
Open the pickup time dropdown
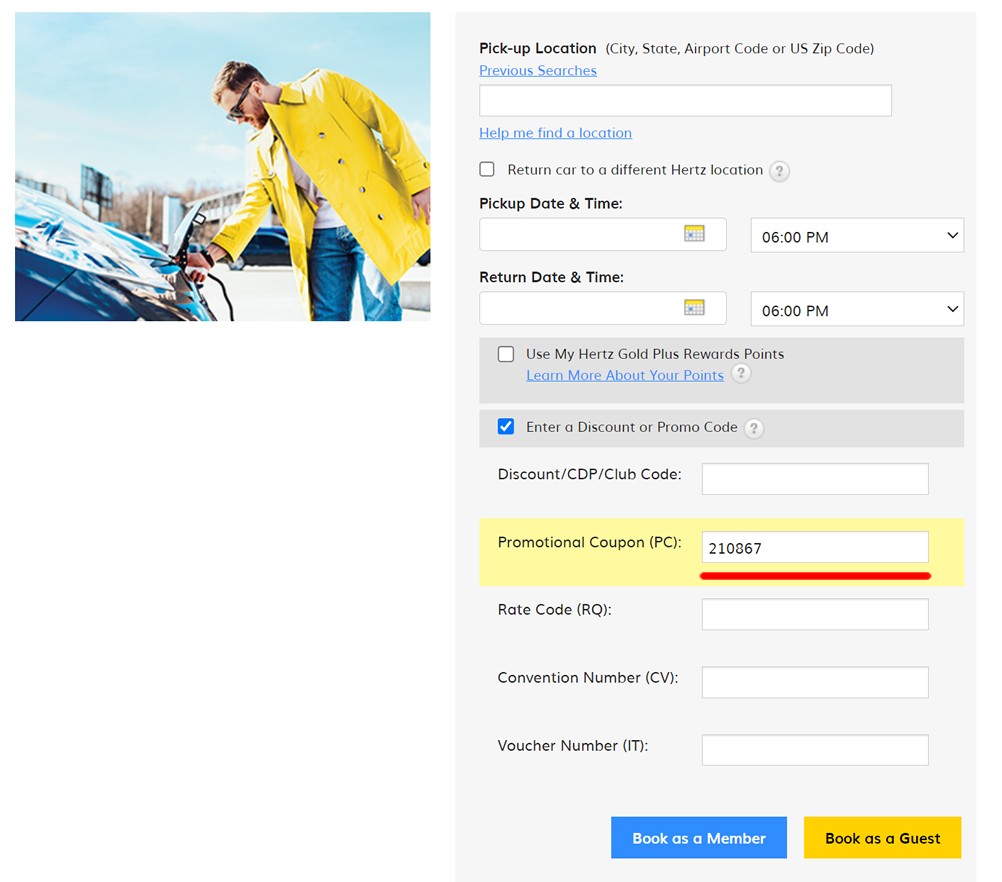tap(857, 236)
